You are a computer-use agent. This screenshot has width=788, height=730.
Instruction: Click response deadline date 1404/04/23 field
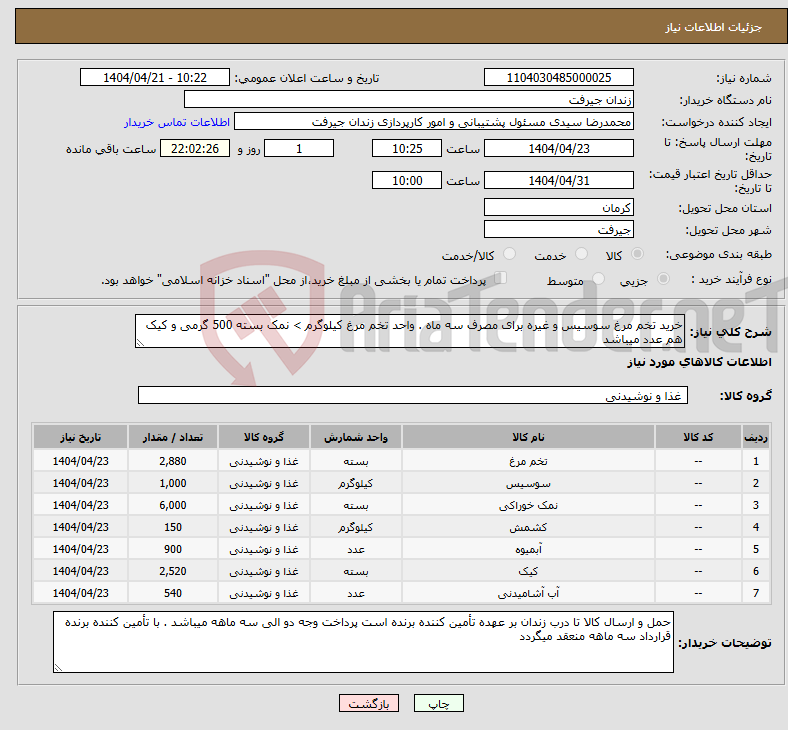[x=558, y=148]
